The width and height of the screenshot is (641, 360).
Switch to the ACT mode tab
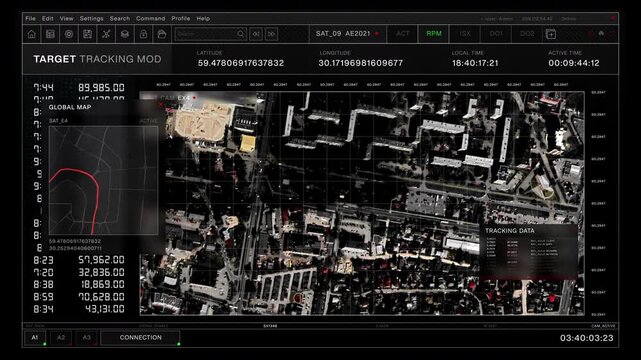[403, 34]
